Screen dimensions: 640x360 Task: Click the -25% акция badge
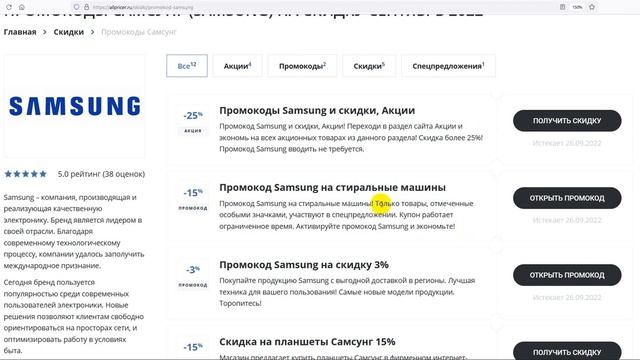(193, 121)
